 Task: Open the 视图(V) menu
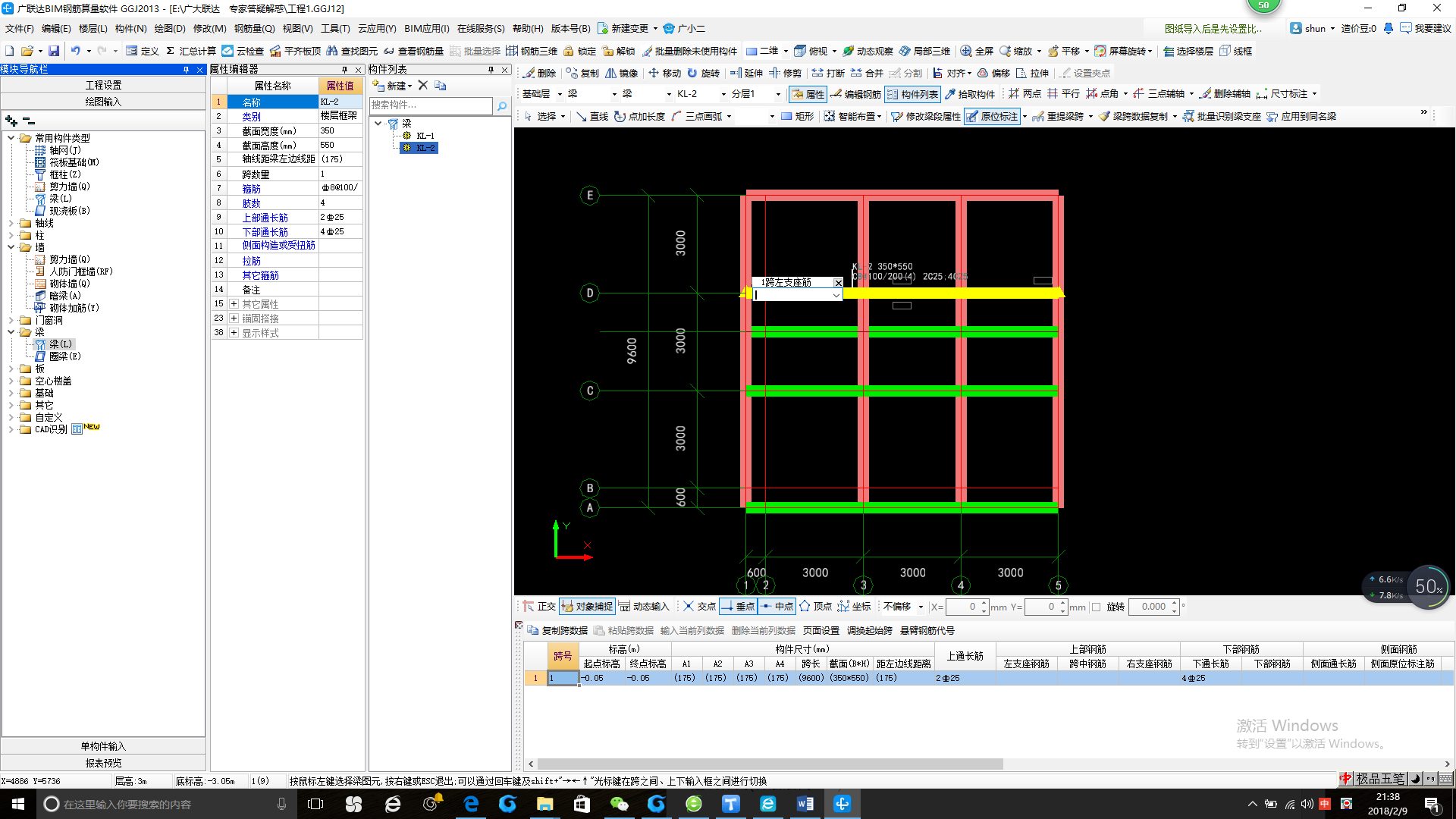[x=297, y=29]
